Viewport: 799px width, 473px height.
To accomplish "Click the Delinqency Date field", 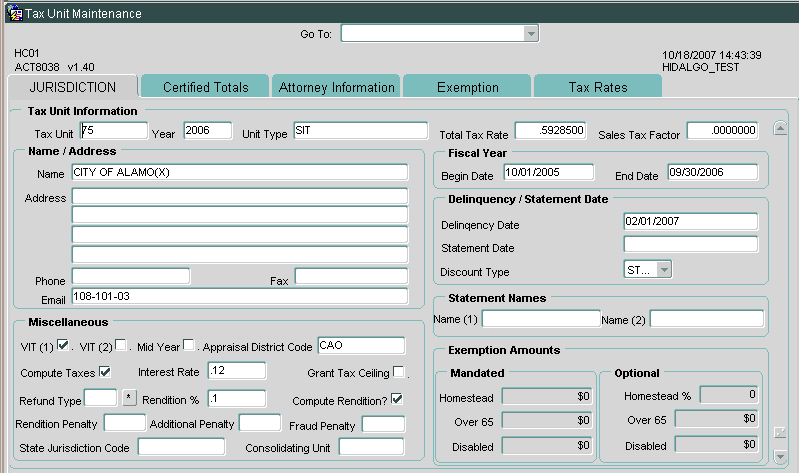I will (691, 221).
